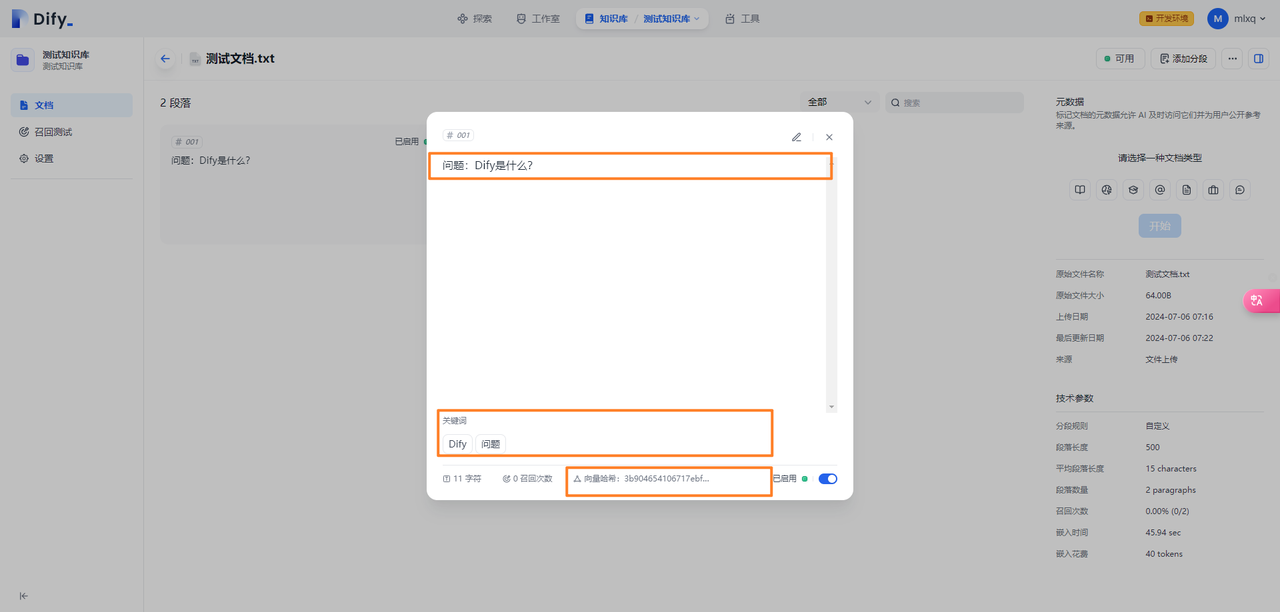The image size is (1280, 612).
Task: Close the segment detail dialog
Action: coord(829,137)
